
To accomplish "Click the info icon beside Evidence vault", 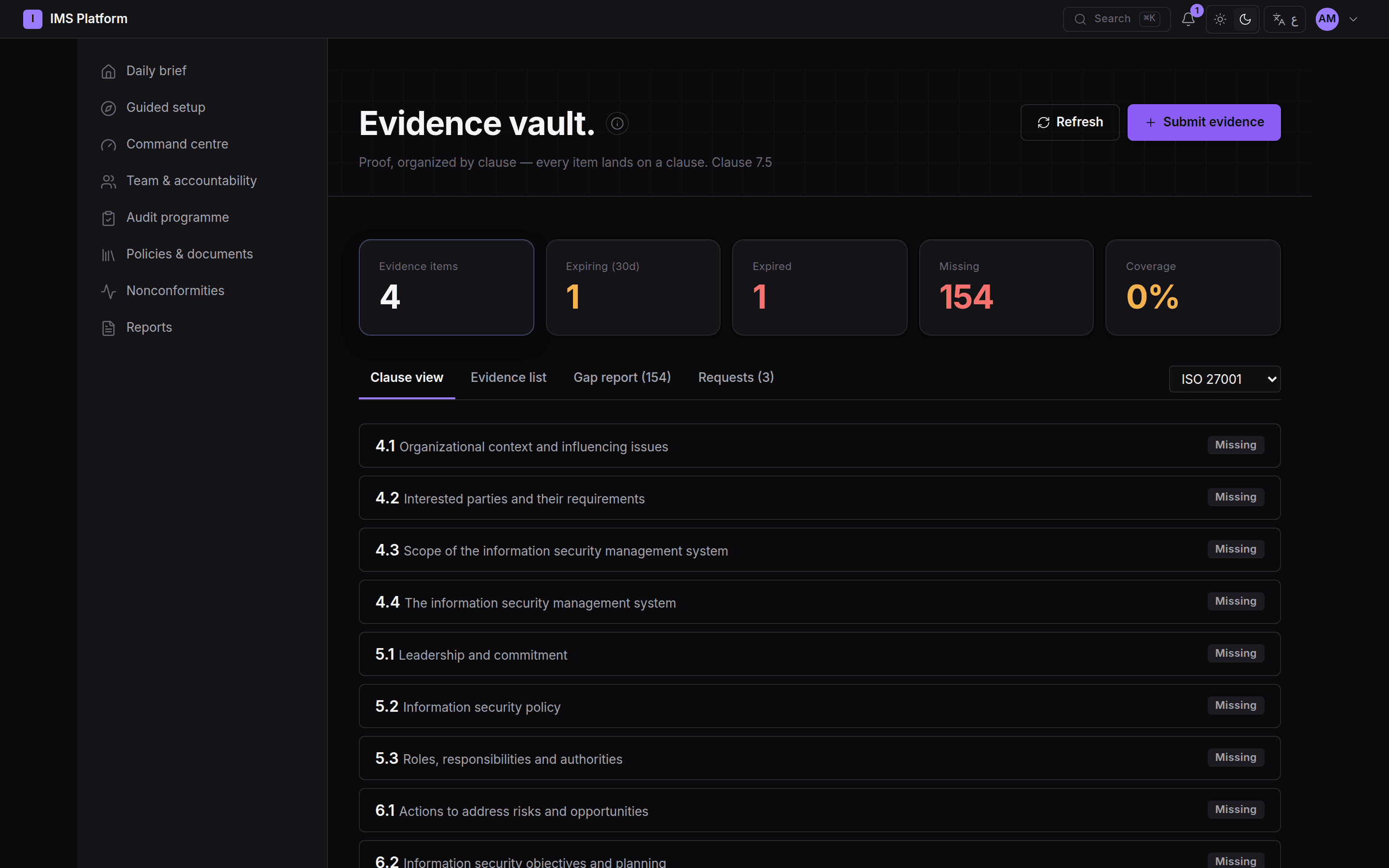I will pos(617,123).
